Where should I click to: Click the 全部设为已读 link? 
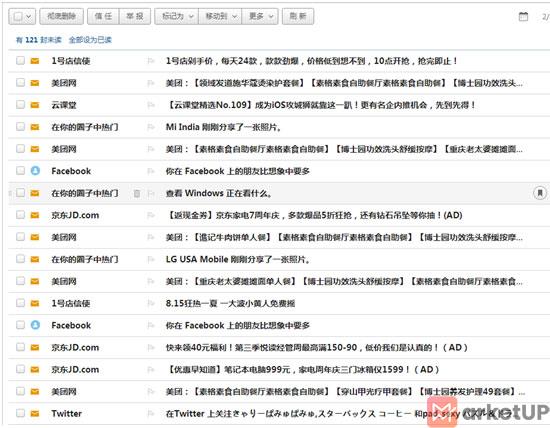90,40
